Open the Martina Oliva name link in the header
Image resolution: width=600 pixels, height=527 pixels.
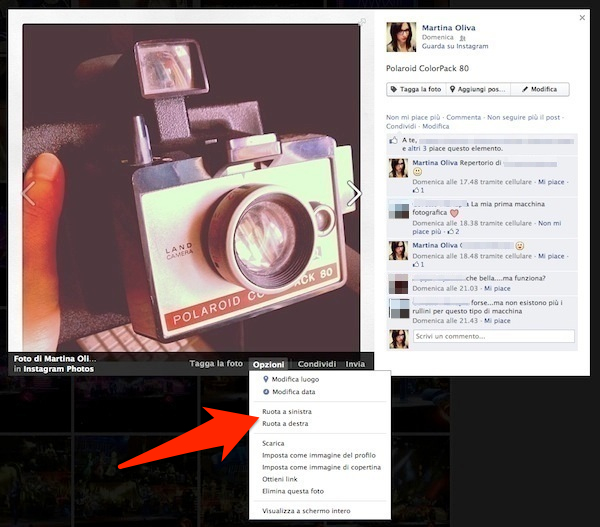pos(448,28)
